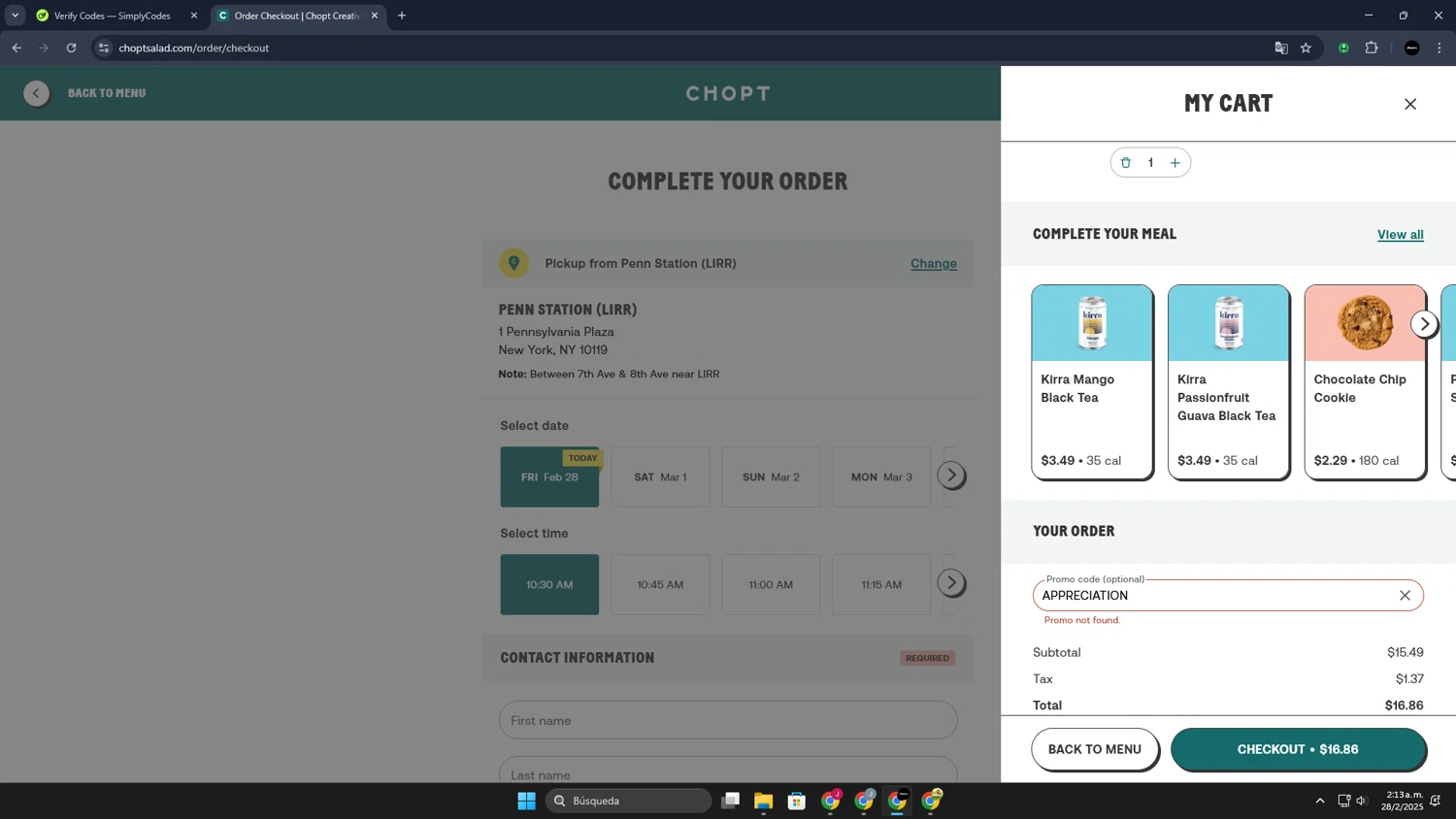This screenshot has height=819, width=1456.
Task: Open a new browser tab
Action: pos(402,16)
